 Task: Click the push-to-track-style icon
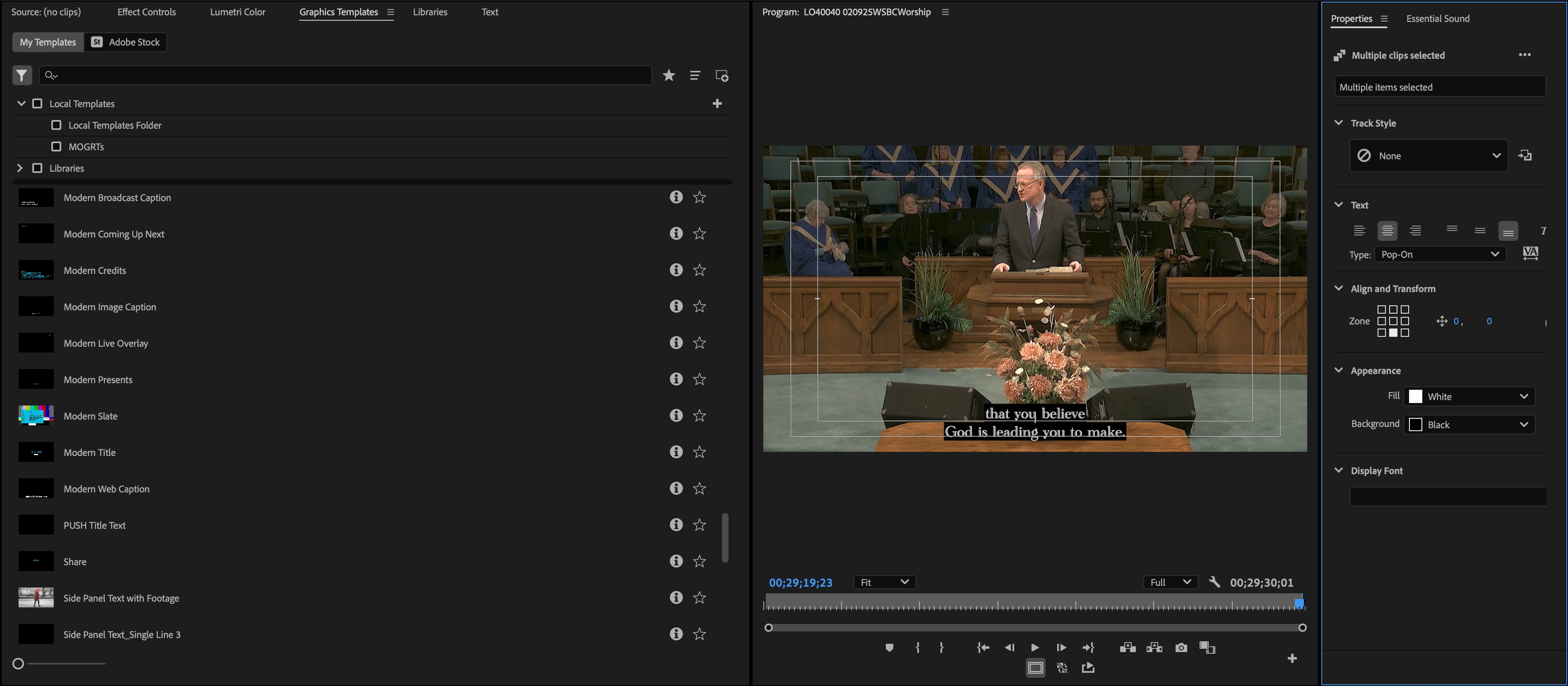[1525, 156]
